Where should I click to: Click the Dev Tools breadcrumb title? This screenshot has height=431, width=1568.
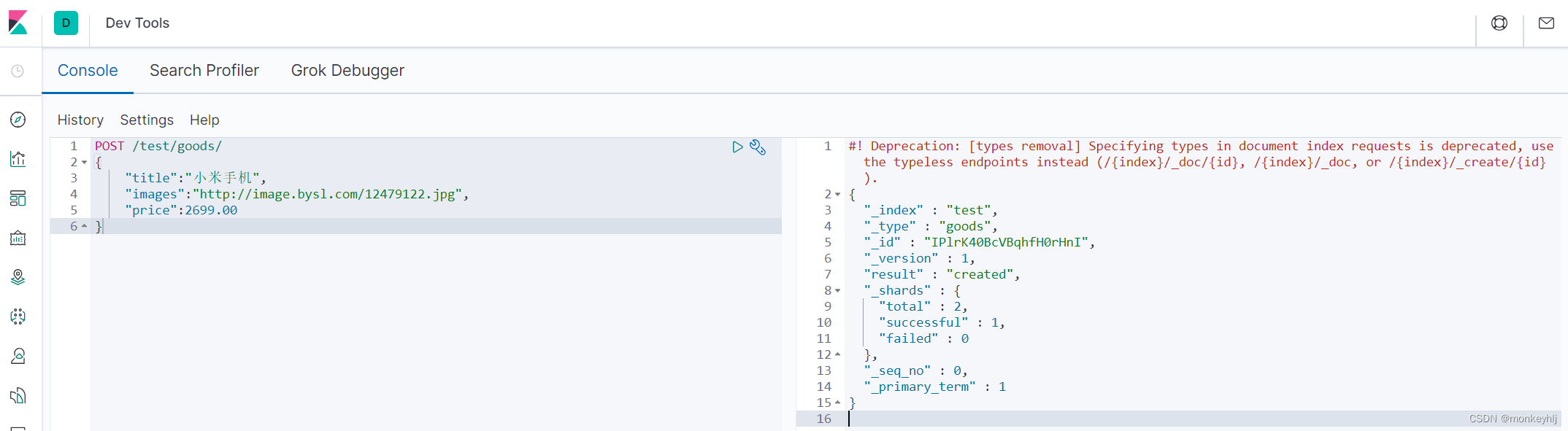137,23
